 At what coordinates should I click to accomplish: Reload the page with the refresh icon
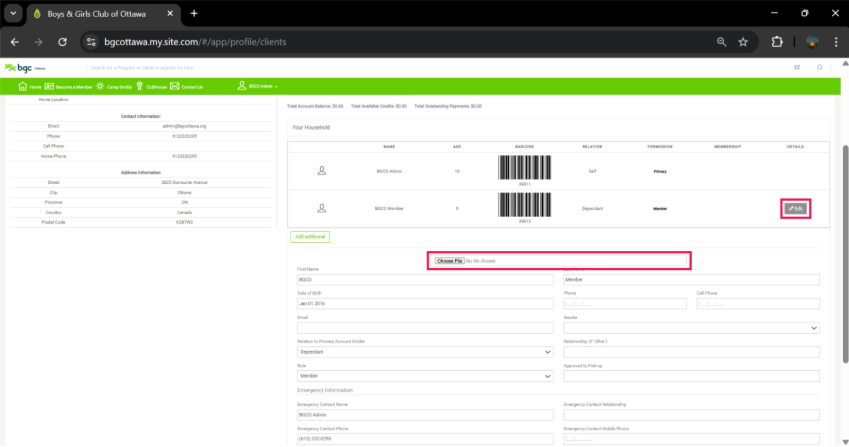(x=62, y=42)
